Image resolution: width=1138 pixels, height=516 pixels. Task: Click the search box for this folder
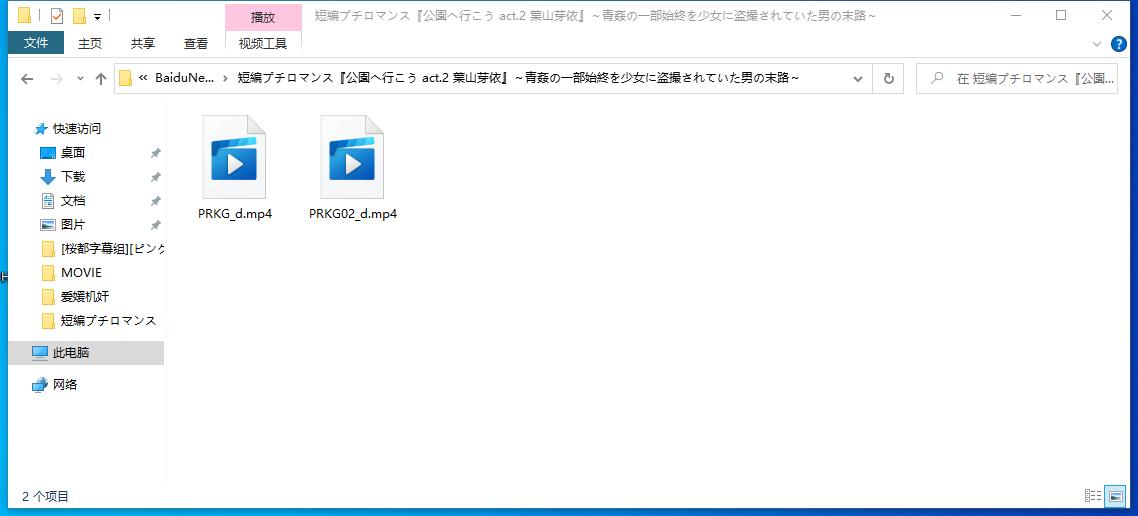(x=1017, y=79)
